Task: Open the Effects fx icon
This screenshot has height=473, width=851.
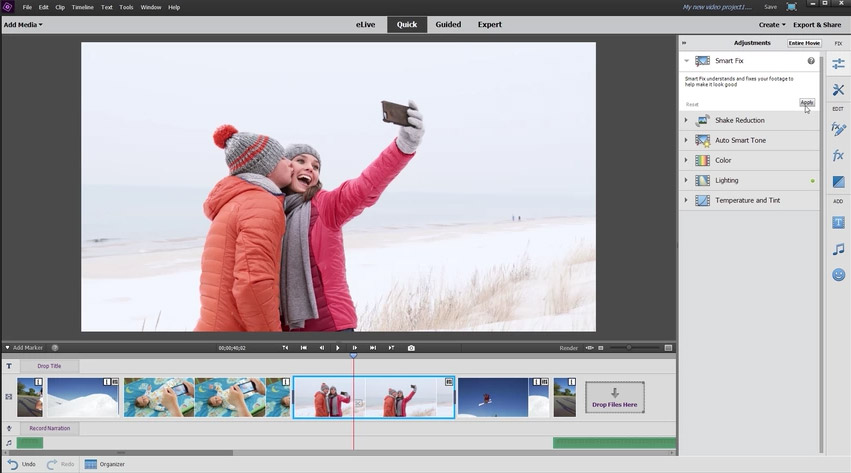Action: [x=838, y=156]
